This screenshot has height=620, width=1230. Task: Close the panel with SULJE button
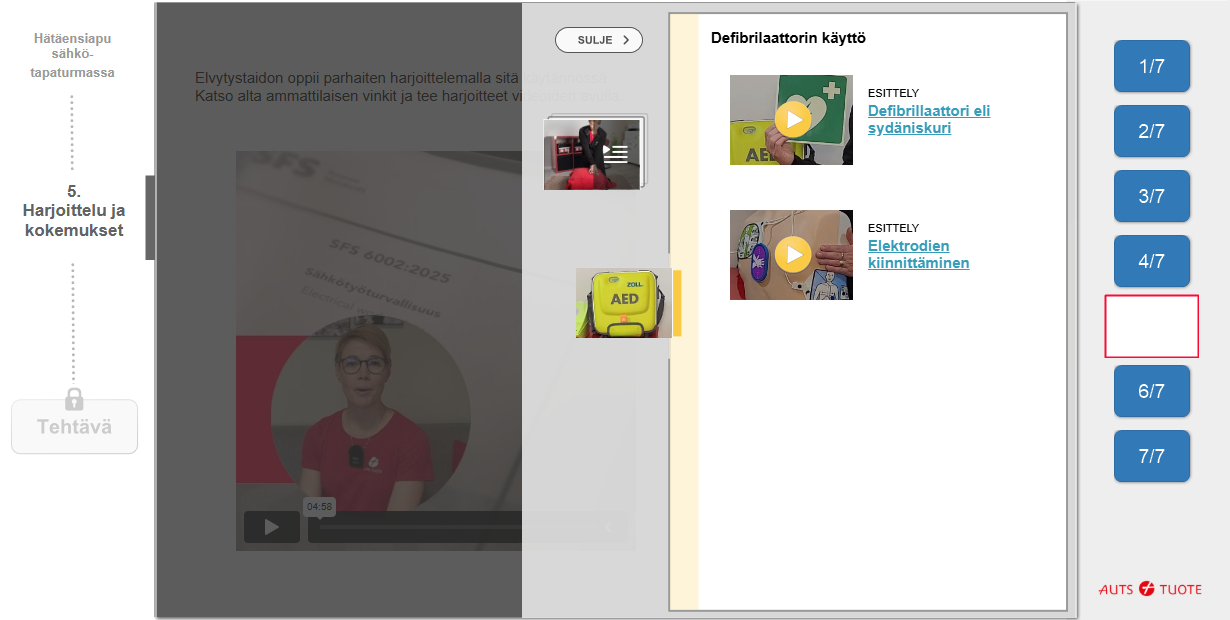(599, 40)
